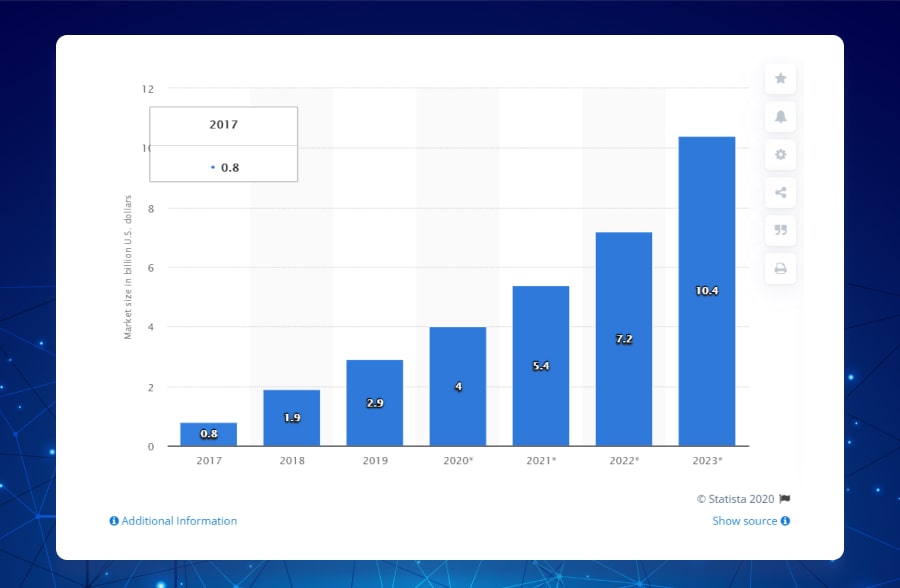This screenshot has width=900, height=588.
Task: Select the 2017 bar labeled 0.8
Action: click(208, 434)
